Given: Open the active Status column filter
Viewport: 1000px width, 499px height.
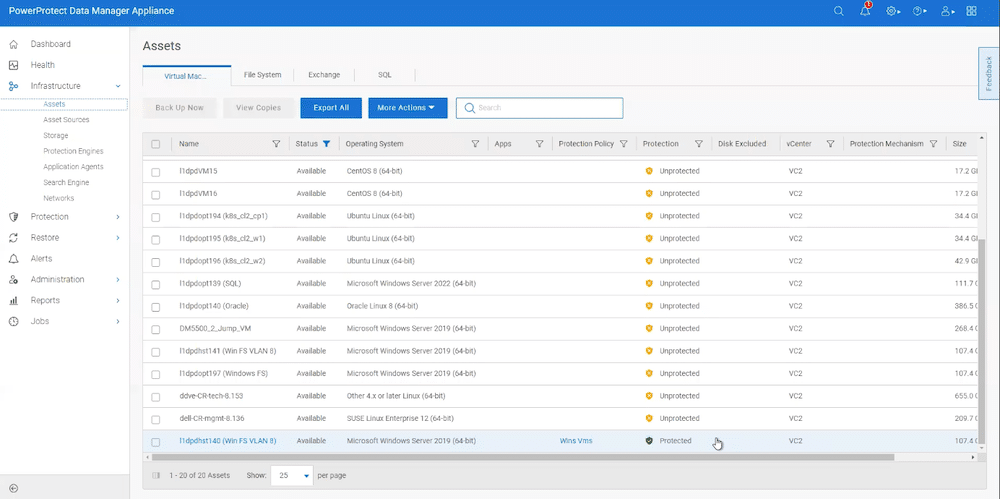Looking at the screenshot, I should point(327,144).
